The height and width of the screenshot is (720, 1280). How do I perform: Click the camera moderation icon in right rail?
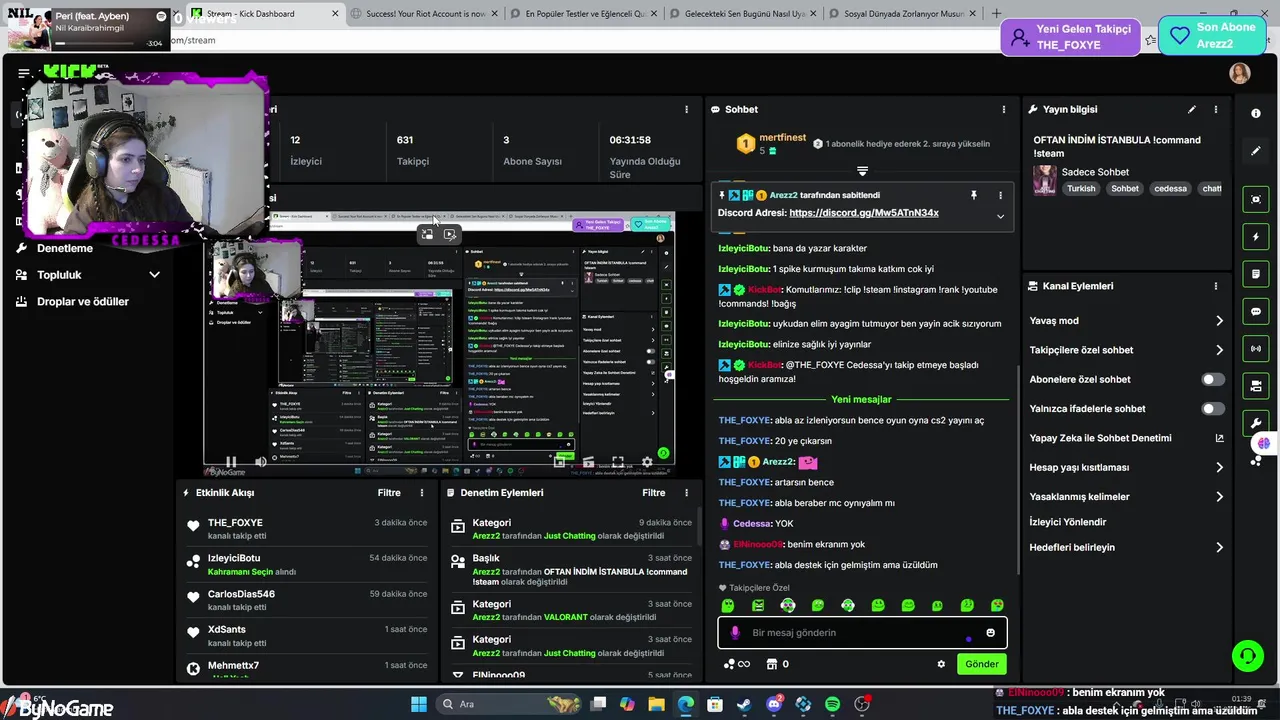point(1256,386)
